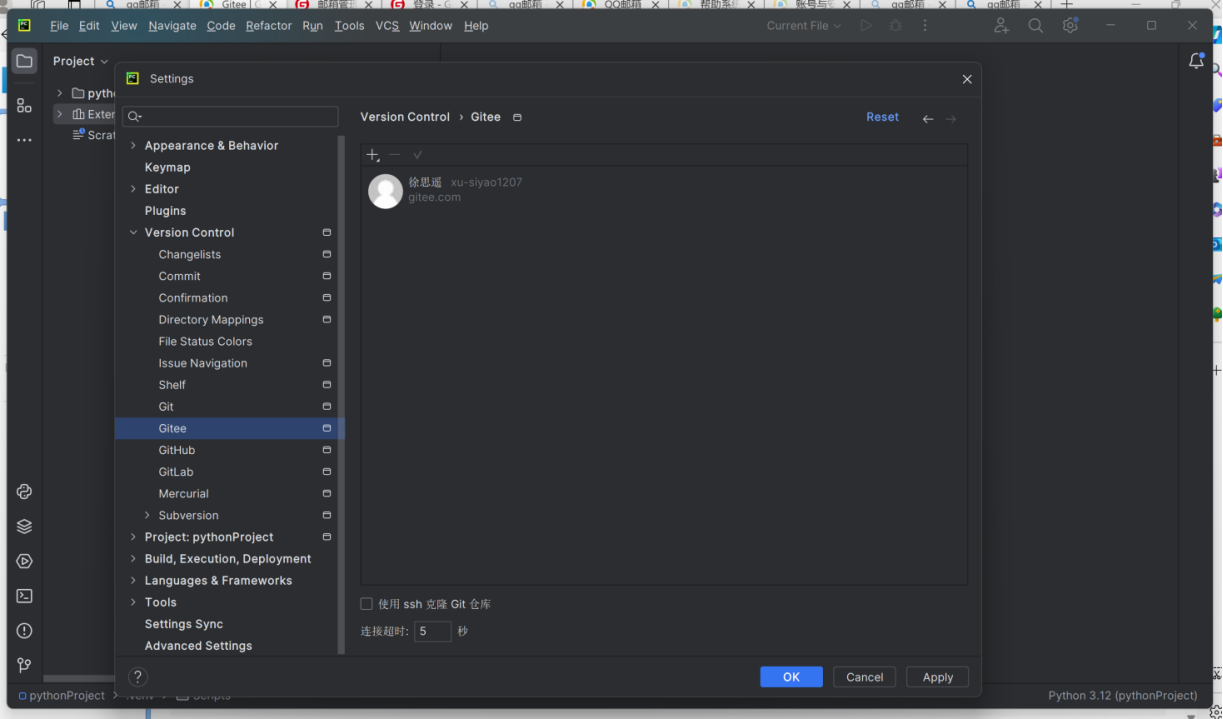
Task: Enable the ssh clone Git checkbox
Action: (x=367, y=604)
